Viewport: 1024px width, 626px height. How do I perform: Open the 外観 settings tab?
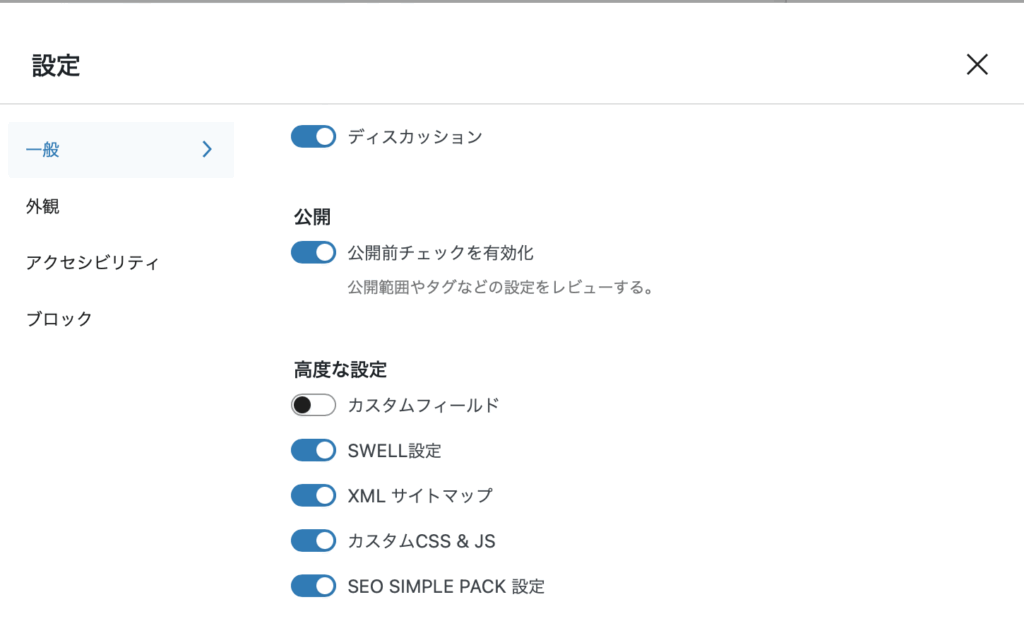43,206
